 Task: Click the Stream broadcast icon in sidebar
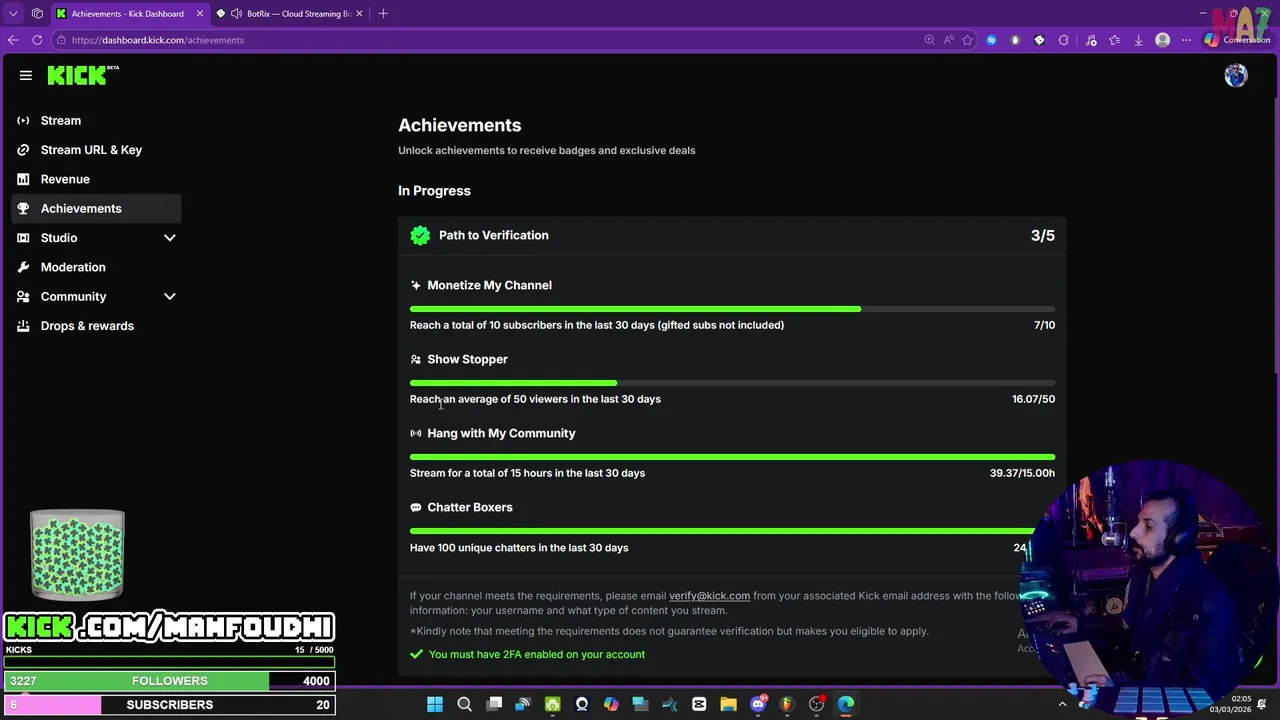click(x=23, y=121)
